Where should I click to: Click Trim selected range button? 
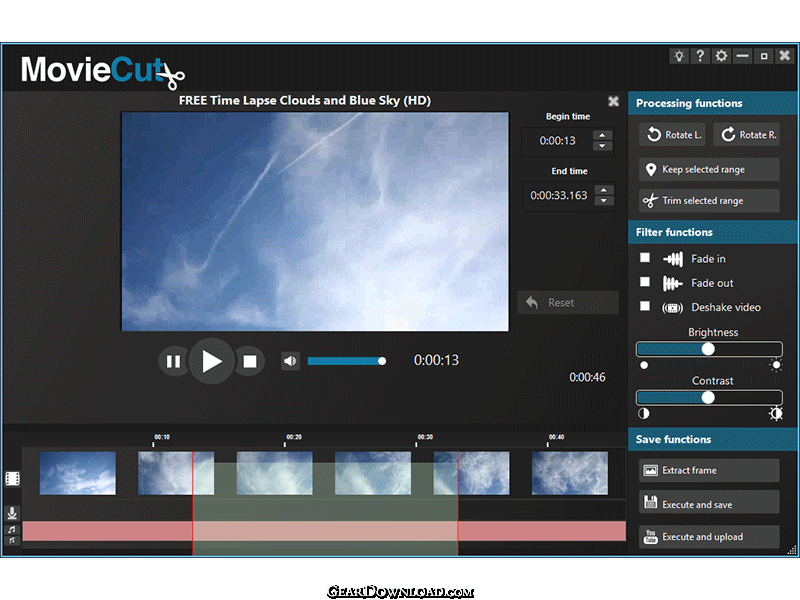tap(709, 201)
